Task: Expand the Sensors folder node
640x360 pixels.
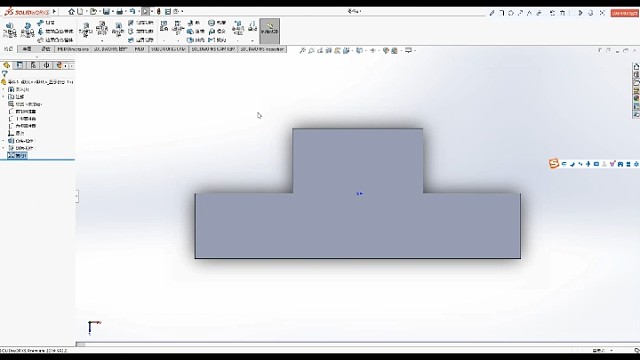Action: (x=4, y=89)
